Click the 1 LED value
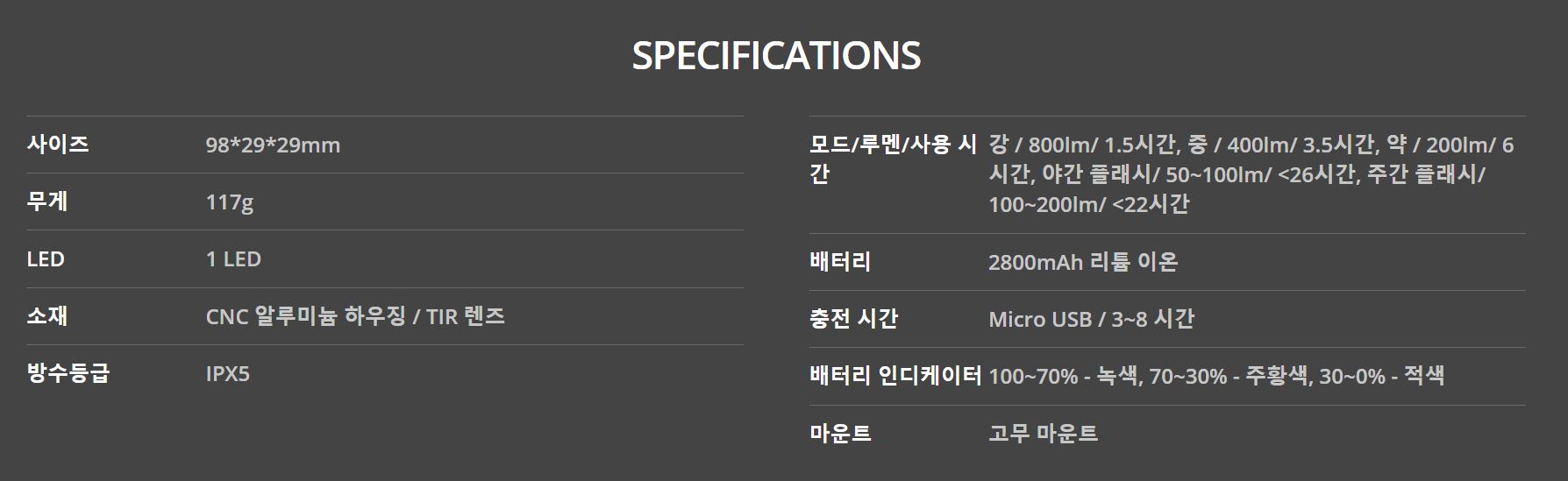The image size is (1568, 481). pyautogui.click(x=233, y=258)
